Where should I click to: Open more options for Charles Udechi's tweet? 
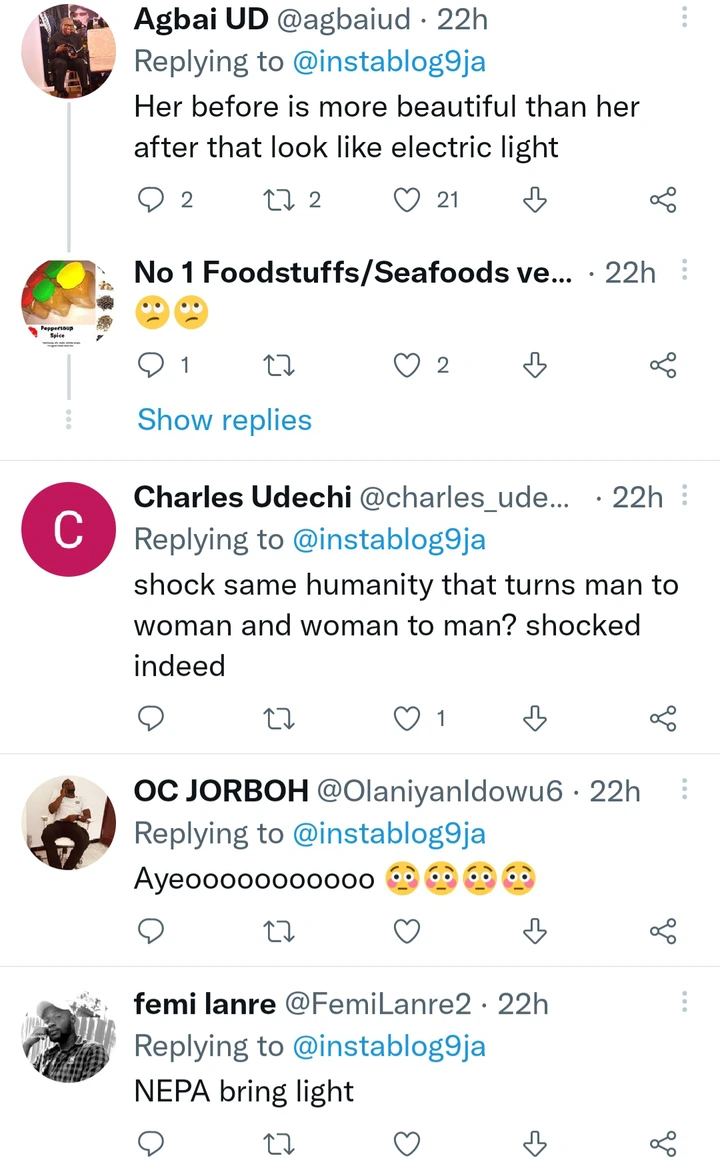(x=685, y=496)
